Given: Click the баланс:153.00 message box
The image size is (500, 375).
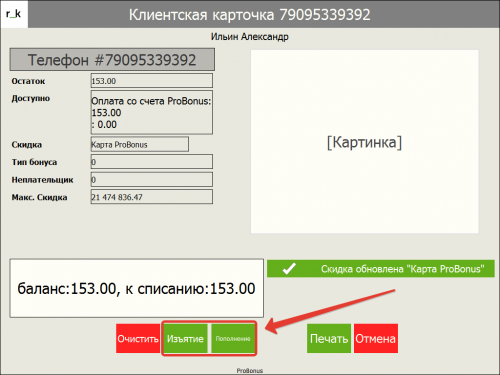Looking at the screenshot, I should 137,288.
